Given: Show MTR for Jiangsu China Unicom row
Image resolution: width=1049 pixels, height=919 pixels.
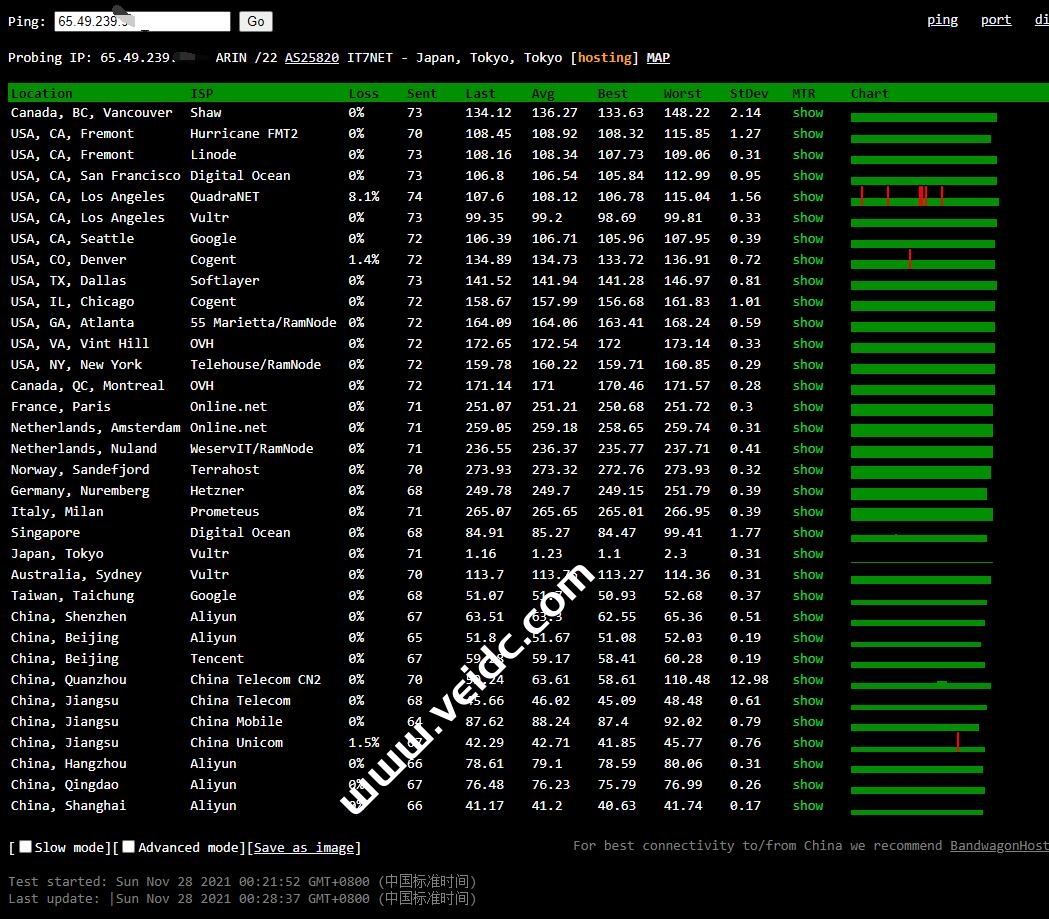Looking at the screenshot, I should coord(807,742).
